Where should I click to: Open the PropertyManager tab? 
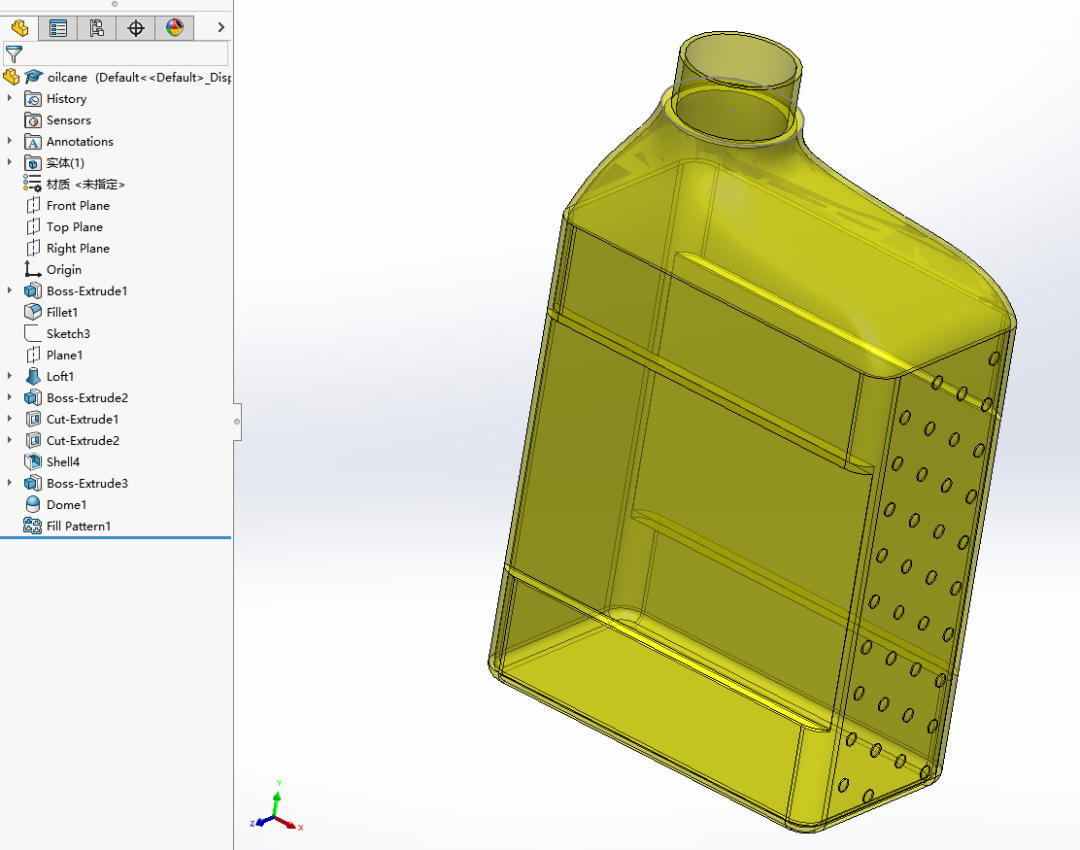[x=58, y=28]
